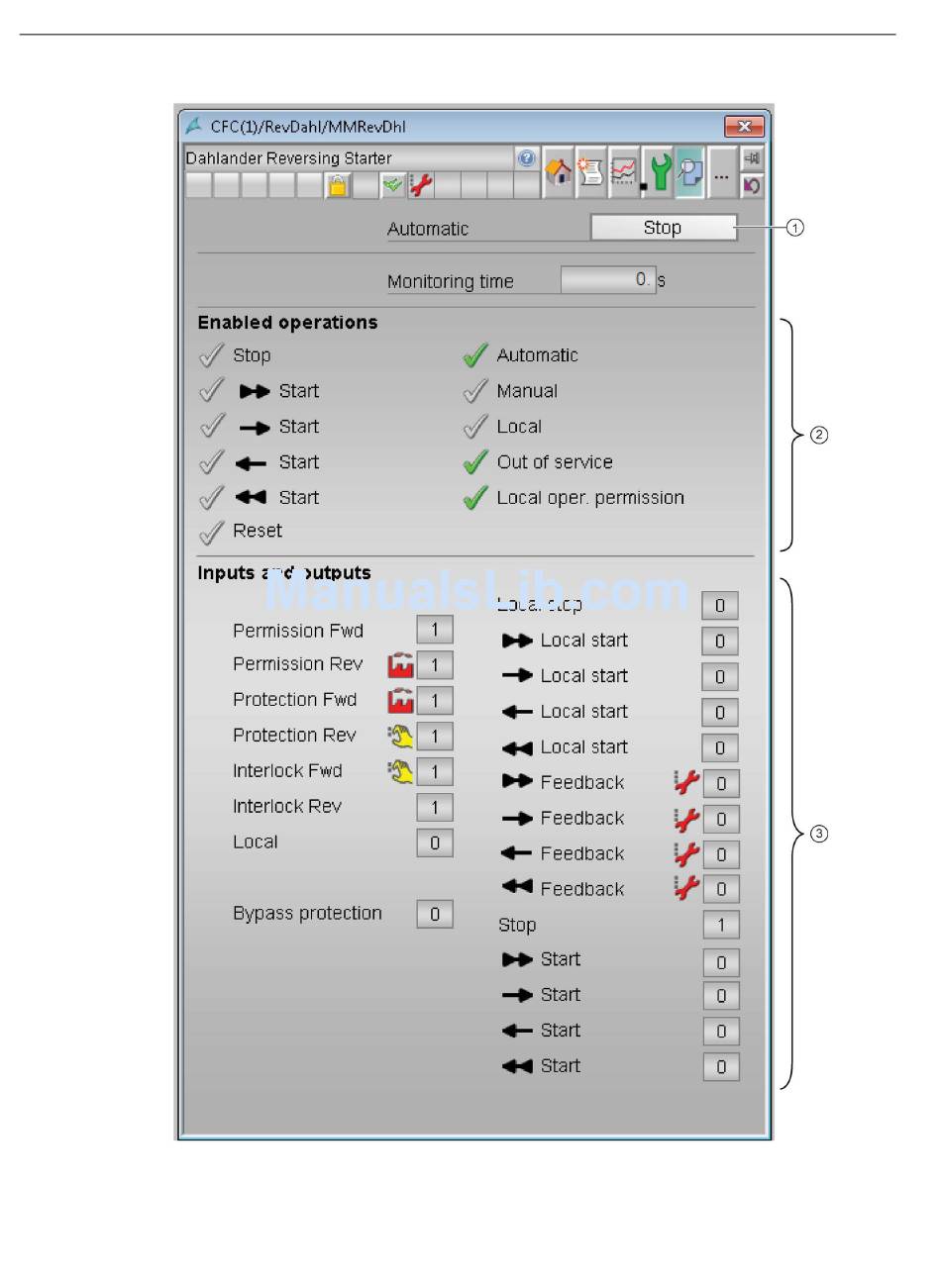Click wrench icon on double-left-arrow Feedback row

point(686,889)
